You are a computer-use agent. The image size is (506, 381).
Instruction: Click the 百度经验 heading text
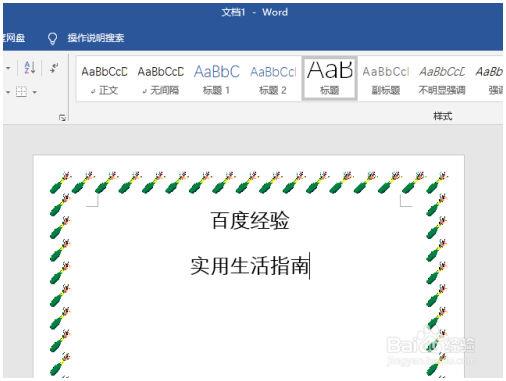(250, 221)
